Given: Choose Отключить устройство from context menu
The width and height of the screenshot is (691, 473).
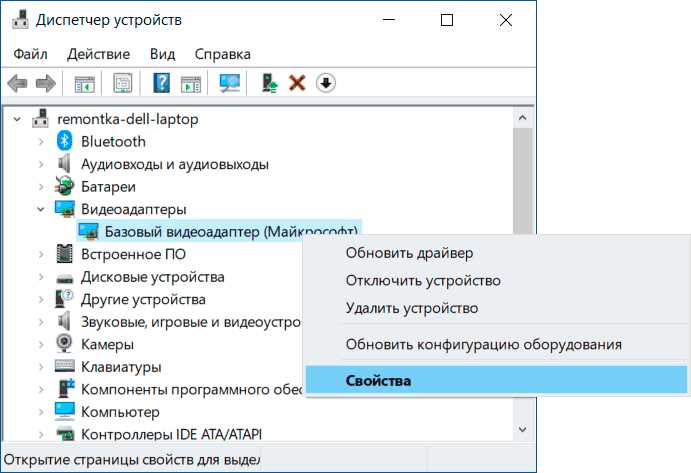Looking at the screenshot, I should click(423, 280).
